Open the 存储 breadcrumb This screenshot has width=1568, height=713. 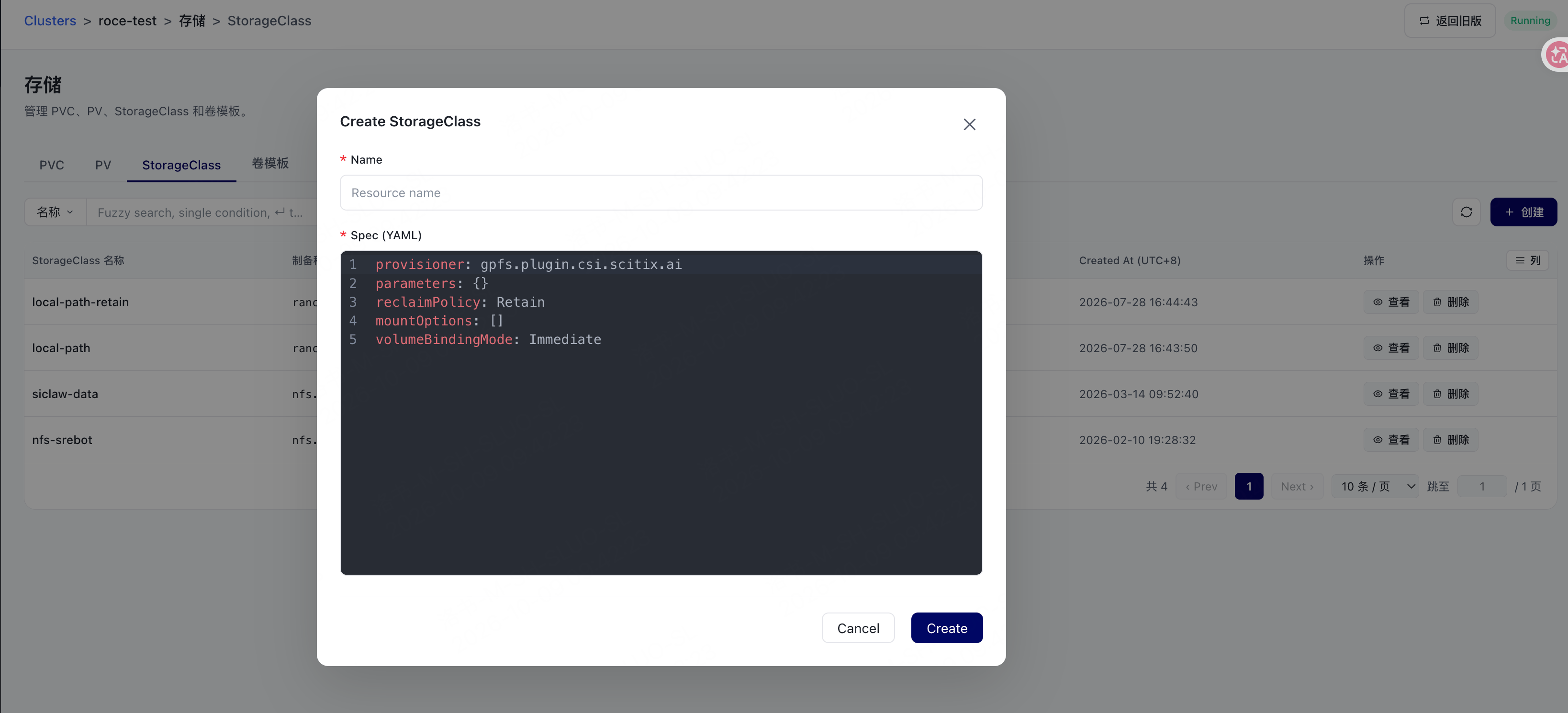point(192,21)
